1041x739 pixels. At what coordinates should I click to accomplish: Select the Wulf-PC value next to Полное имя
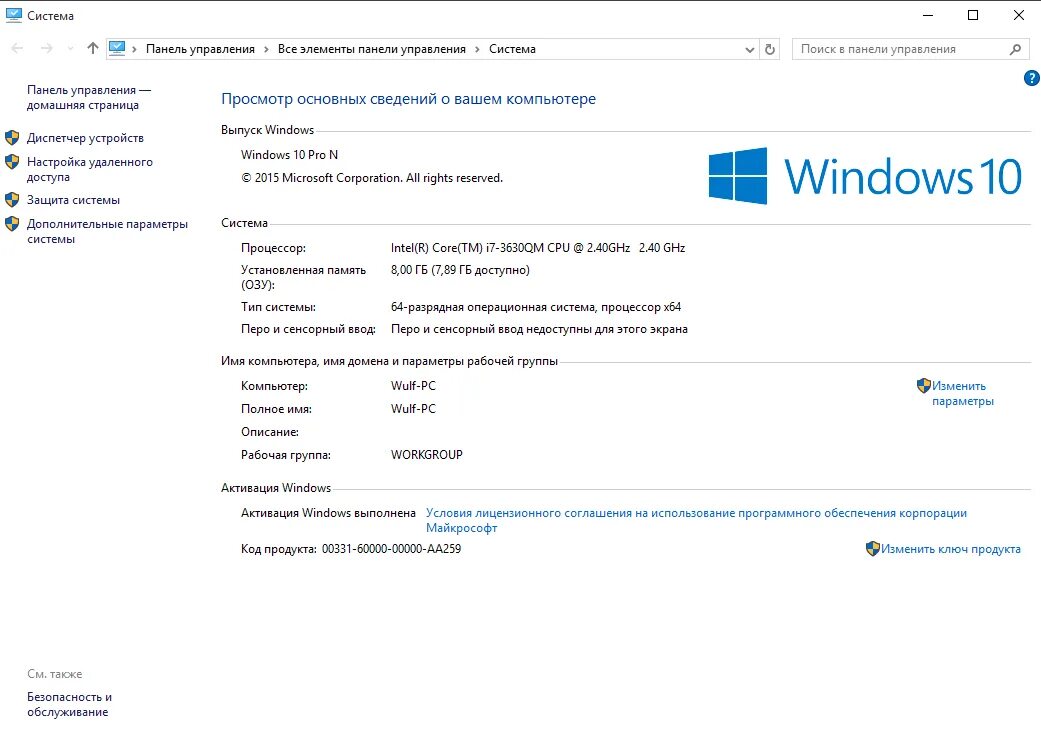[x=413, y=409]
